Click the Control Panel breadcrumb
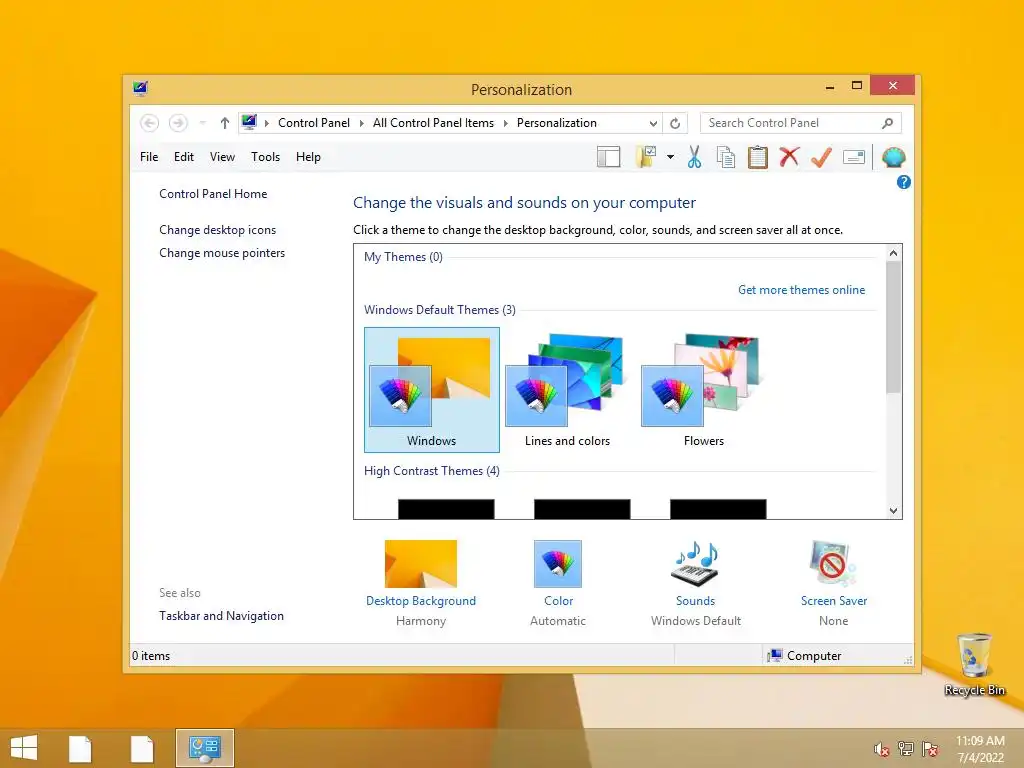Screen dimensions: 1024x768 313,123
